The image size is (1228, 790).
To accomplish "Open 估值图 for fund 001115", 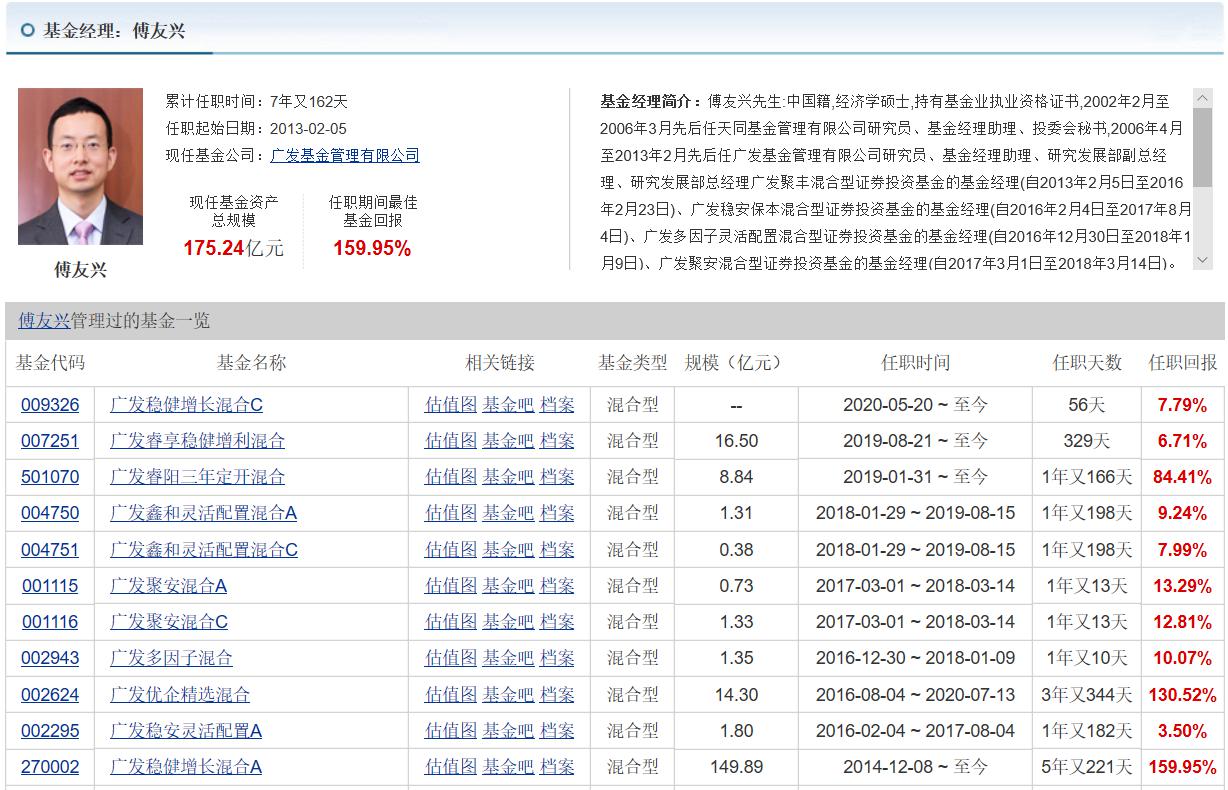I will 451,585.
